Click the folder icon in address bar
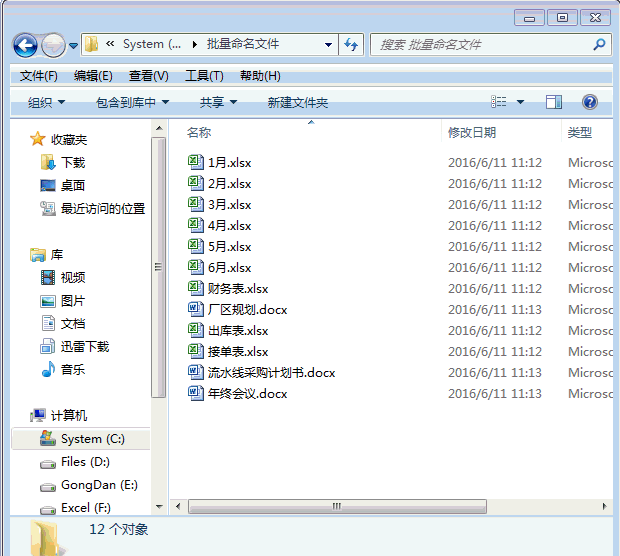The image size is (620, 556). pyautogui.click(x=92, y=44)
